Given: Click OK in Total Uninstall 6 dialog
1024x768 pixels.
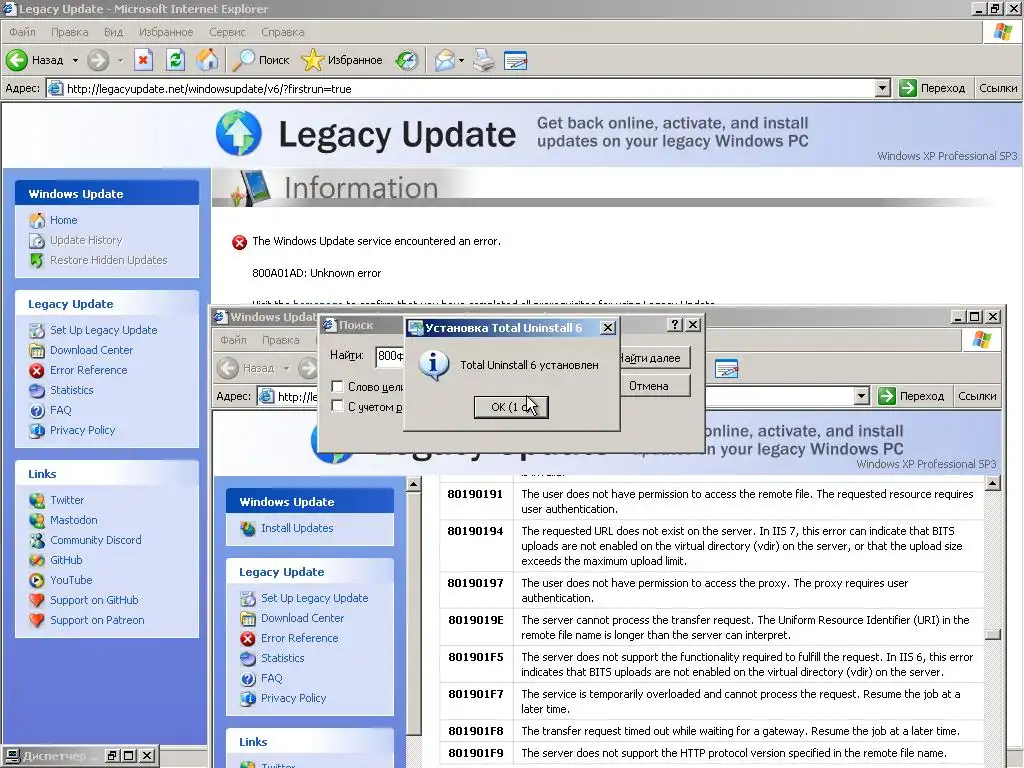Looking at the screenshot, I should [x=511, y=407].
